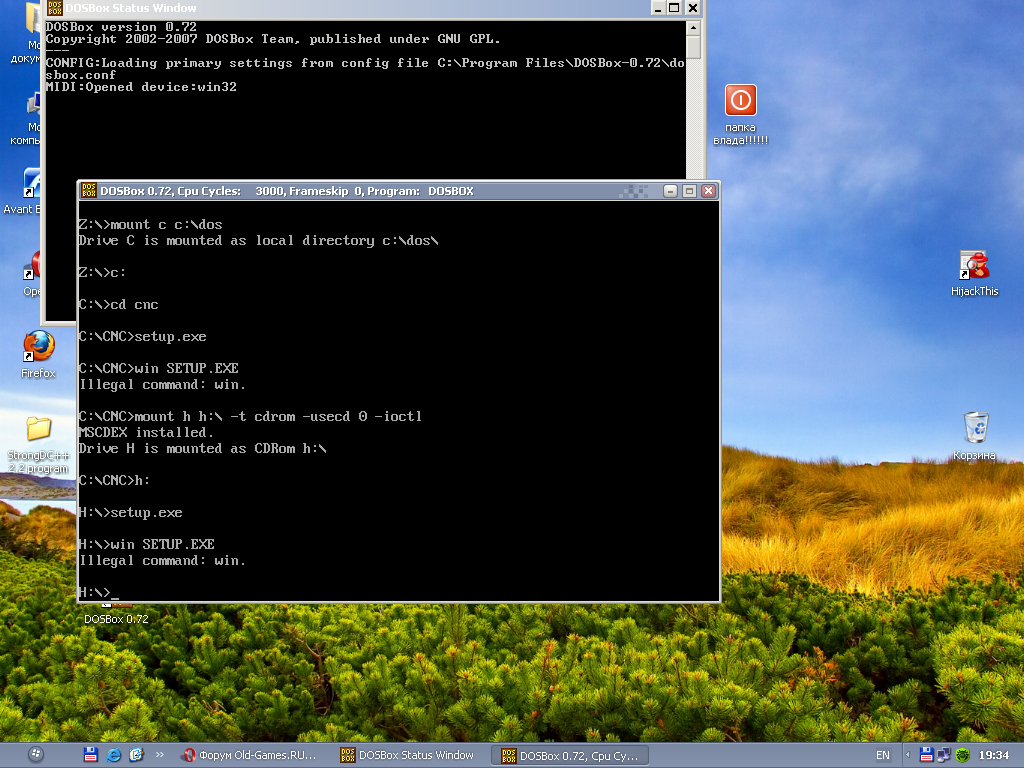Open the Корзина recycle bin icon
The height and width of the screenshot is (768, 1024).
point(974,436)
